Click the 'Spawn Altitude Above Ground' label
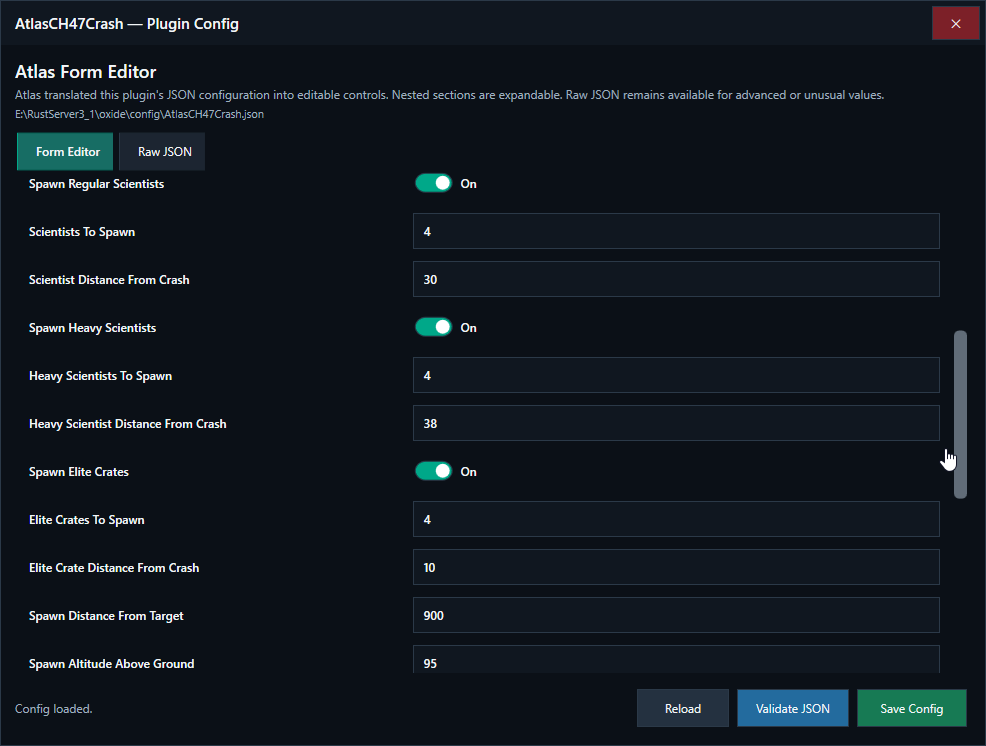Screen dimensions: 986x746 (x=111, y=664)
